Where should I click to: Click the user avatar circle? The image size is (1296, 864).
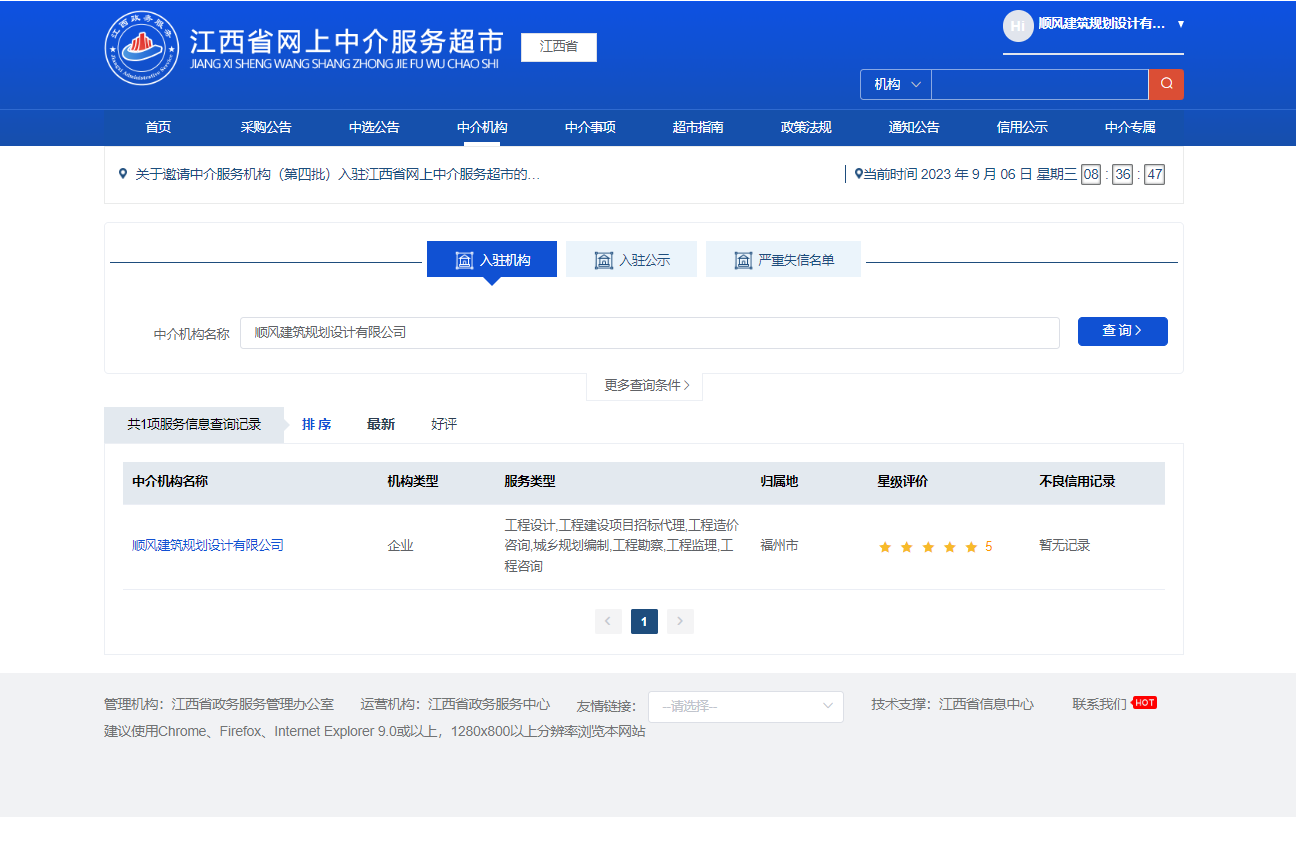tap(1018, 25)
